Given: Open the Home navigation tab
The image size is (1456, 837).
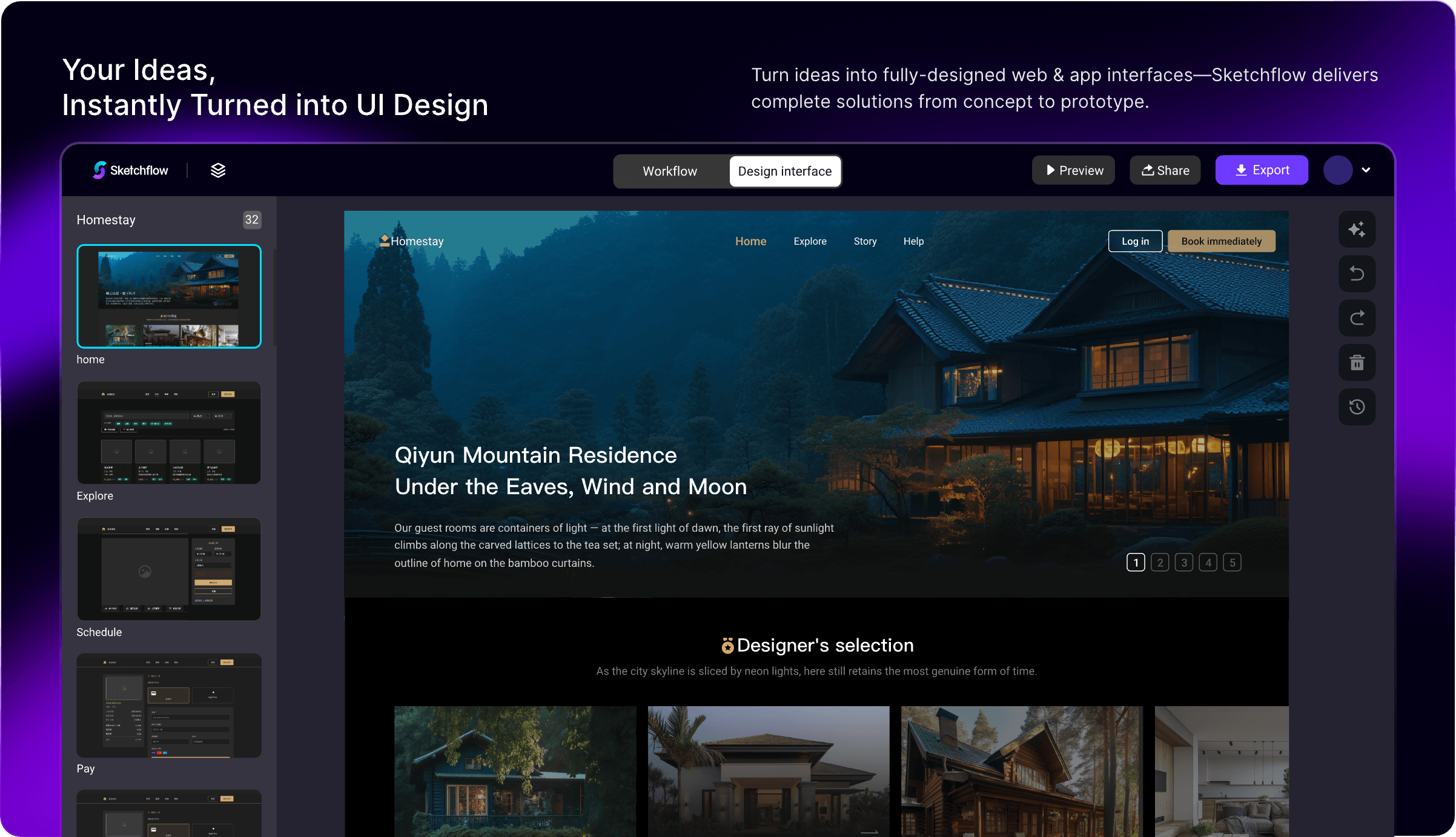Looking at the screenshot, I should 750,241.
